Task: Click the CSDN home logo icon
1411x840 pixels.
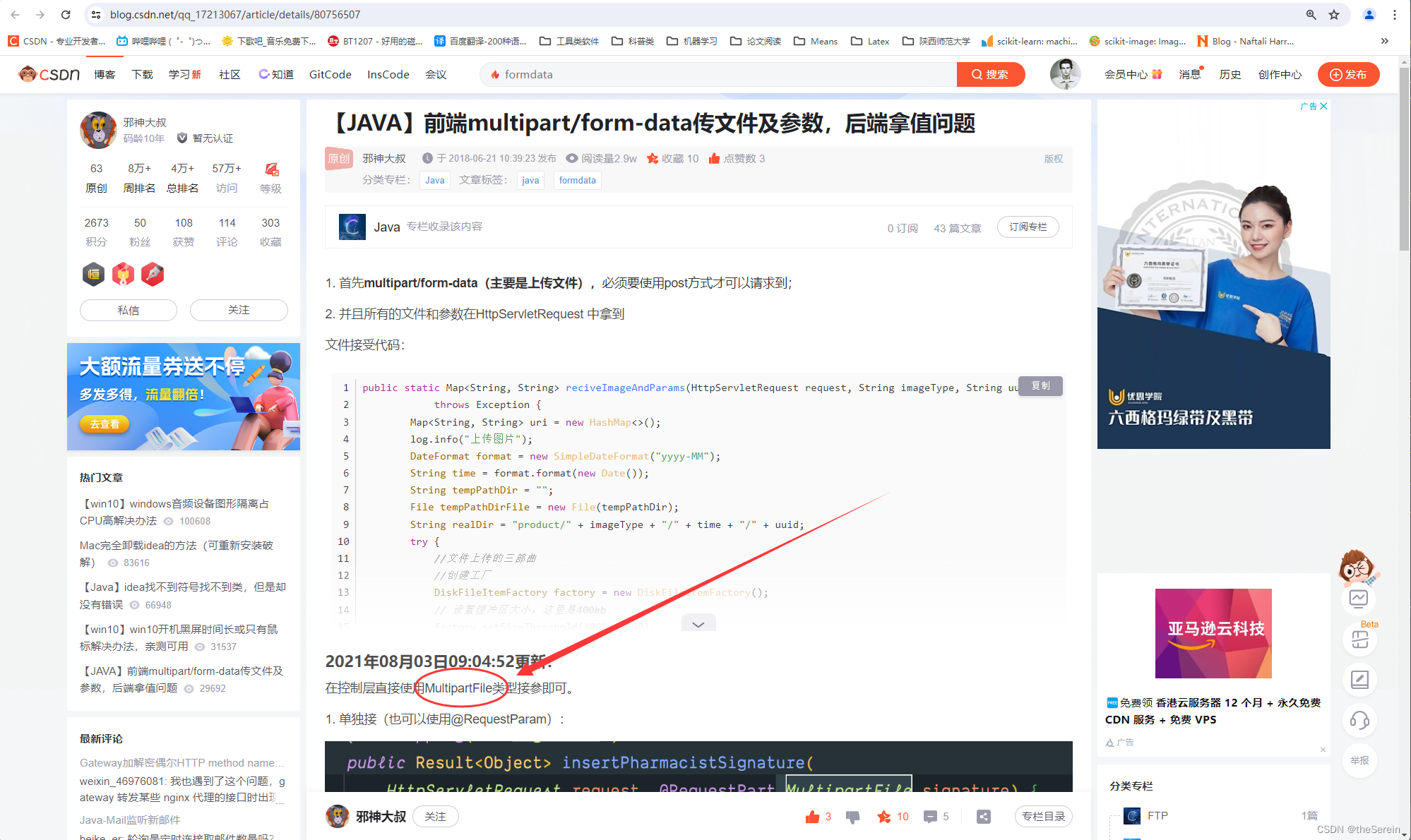Action: [x=49, y=73]
